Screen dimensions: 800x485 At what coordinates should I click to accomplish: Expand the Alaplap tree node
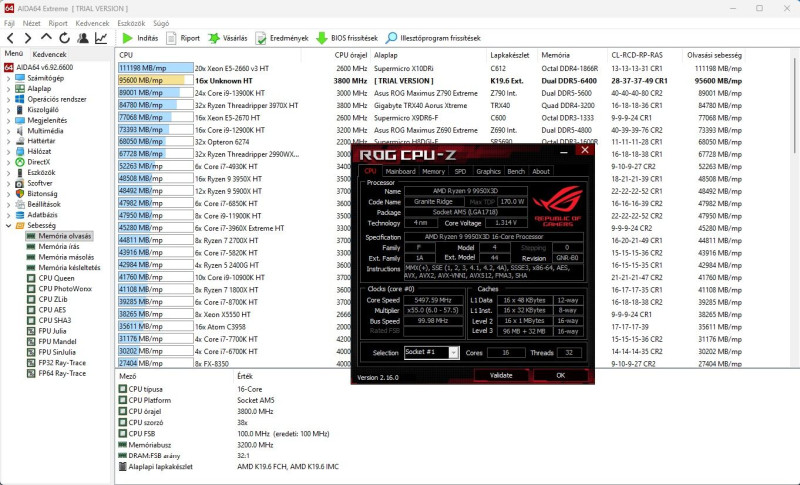click(x=8, y=89)
